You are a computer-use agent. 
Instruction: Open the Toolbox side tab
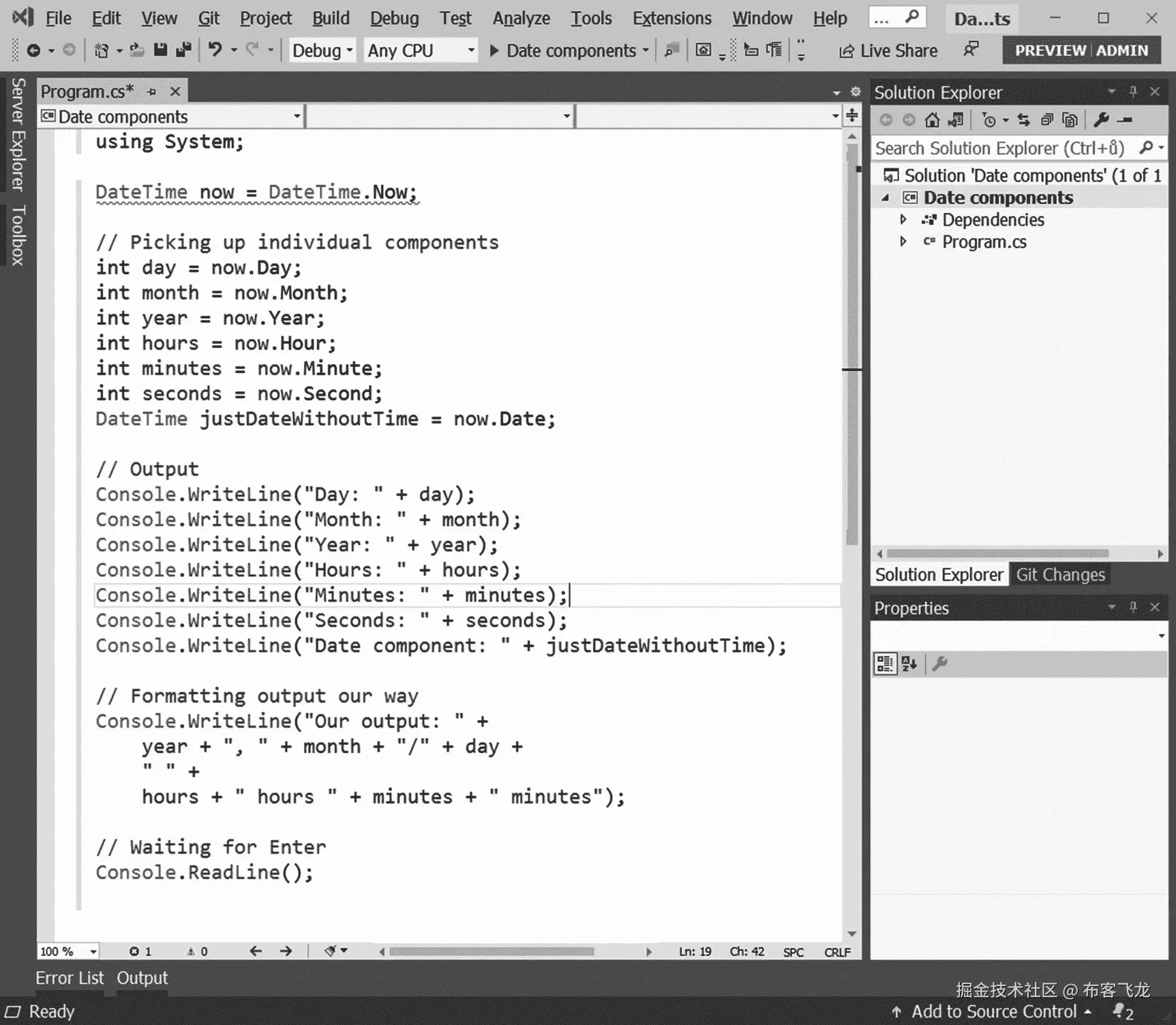pos(18,235)
